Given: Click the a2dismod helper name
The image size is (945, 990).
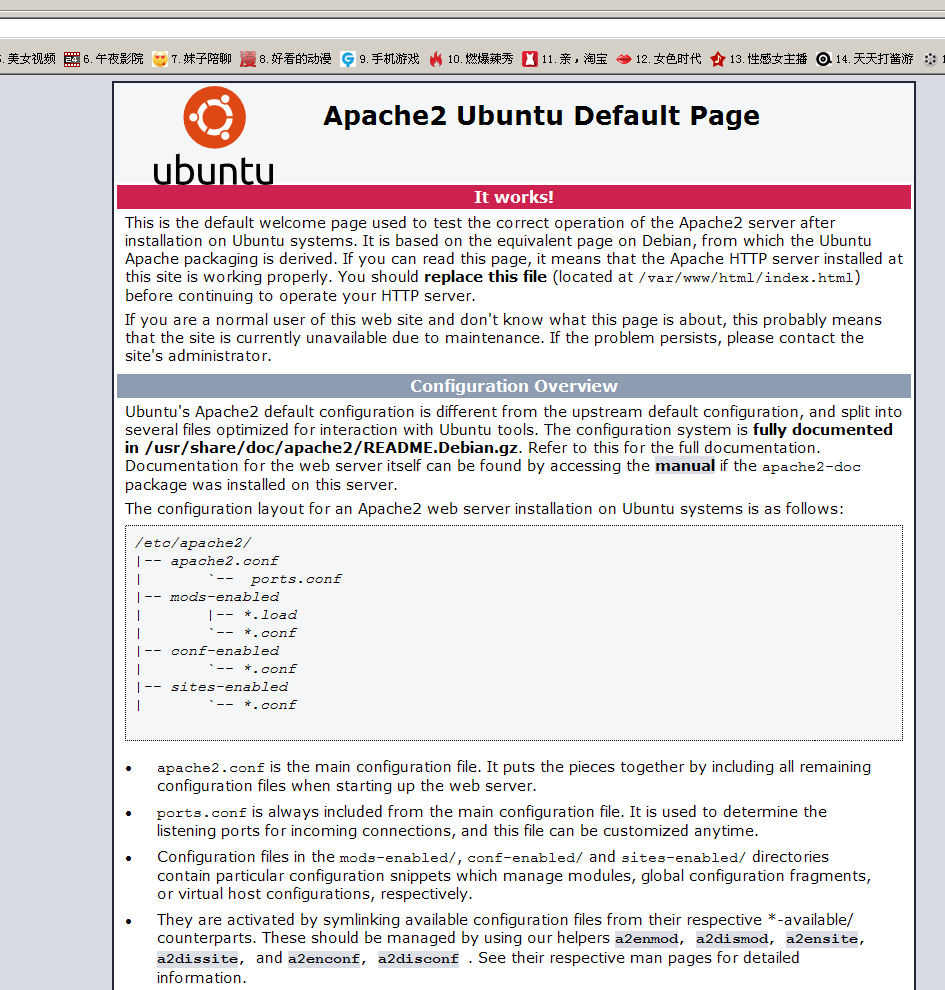Looking at the screenshot, I should click(x=732, y=939).
